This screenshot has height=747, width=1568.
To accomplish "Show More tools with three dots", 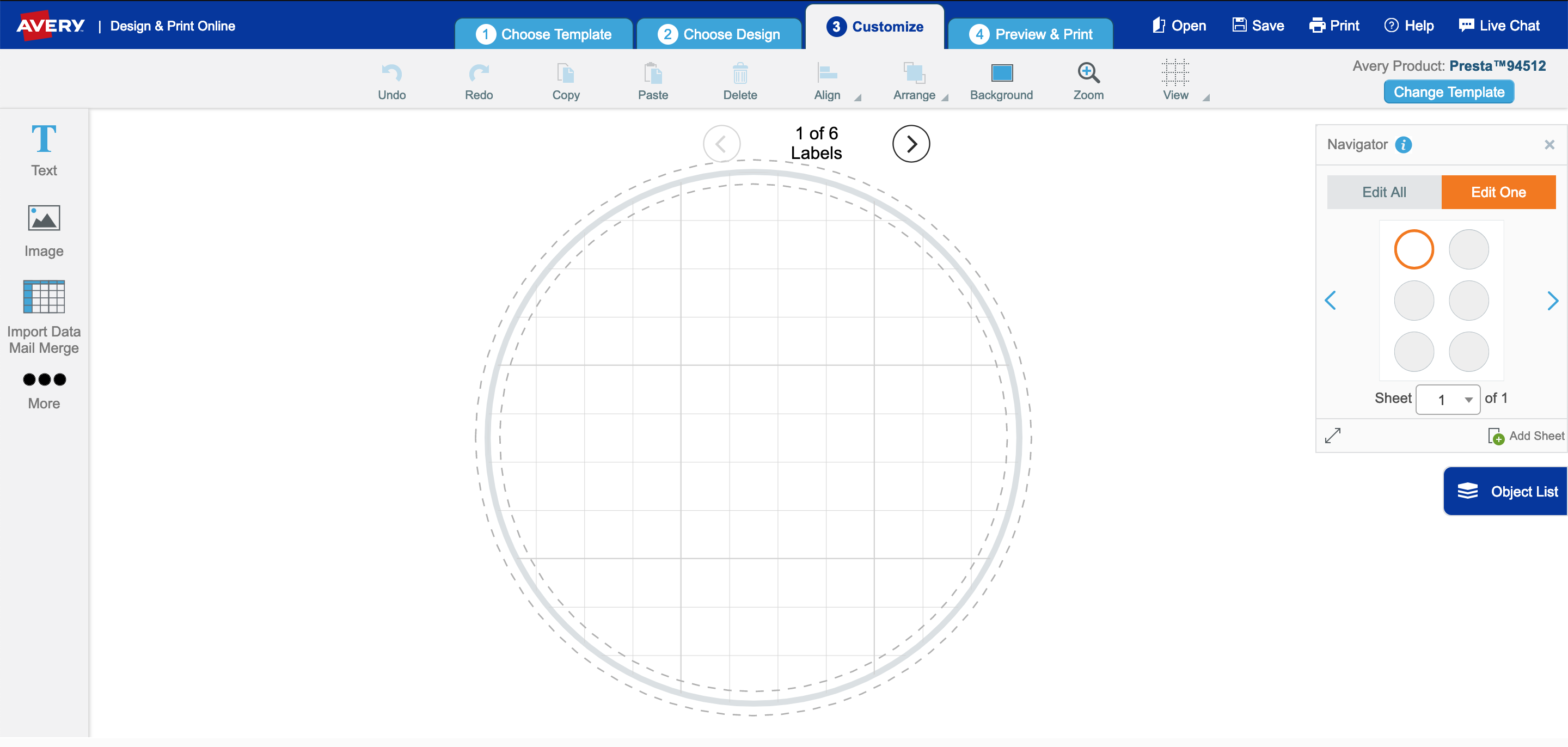I will click(44, 391).
